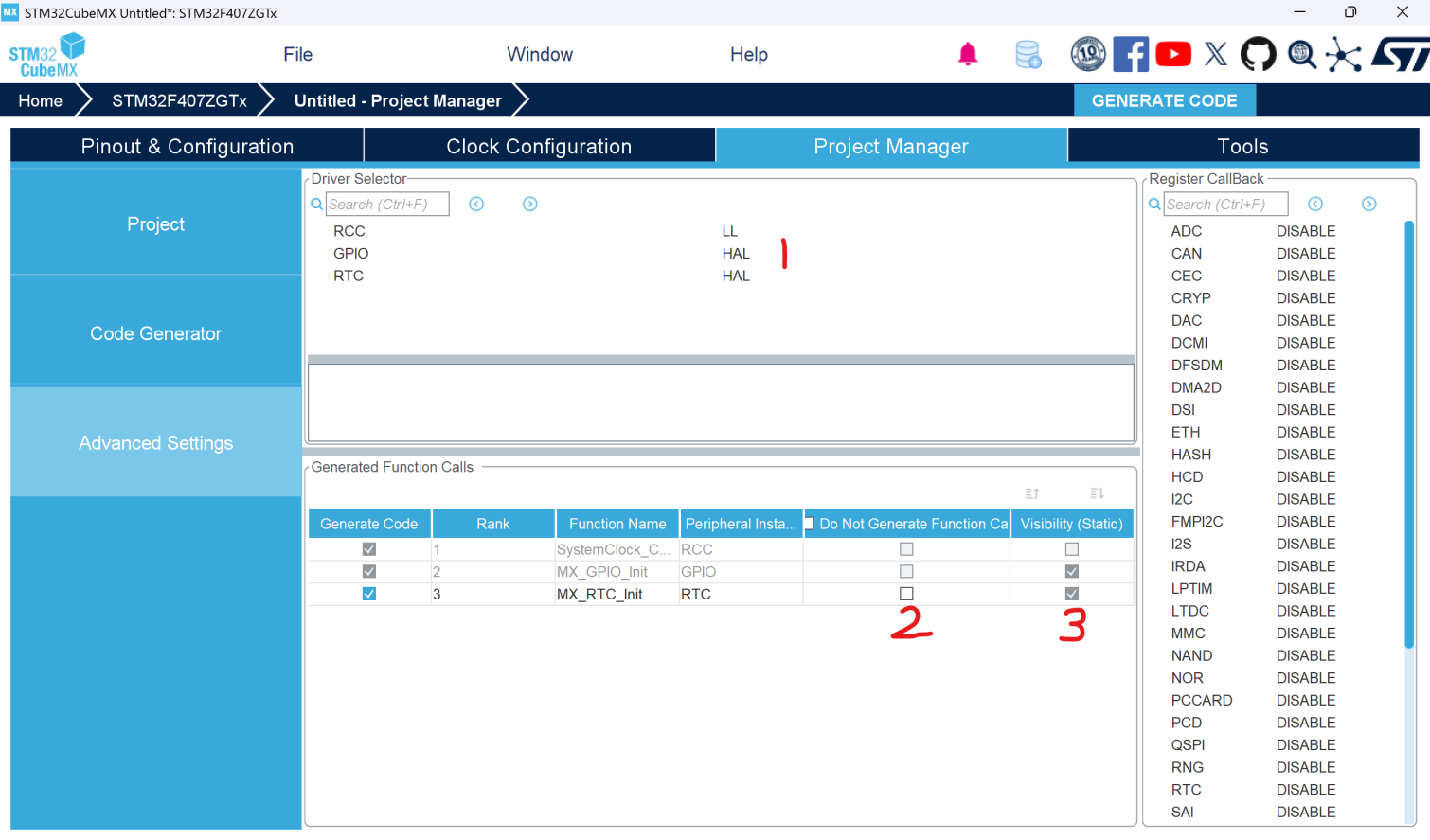Switch to Tools tab
Screen dimensions: 1430x840
tap(1243, 146)
